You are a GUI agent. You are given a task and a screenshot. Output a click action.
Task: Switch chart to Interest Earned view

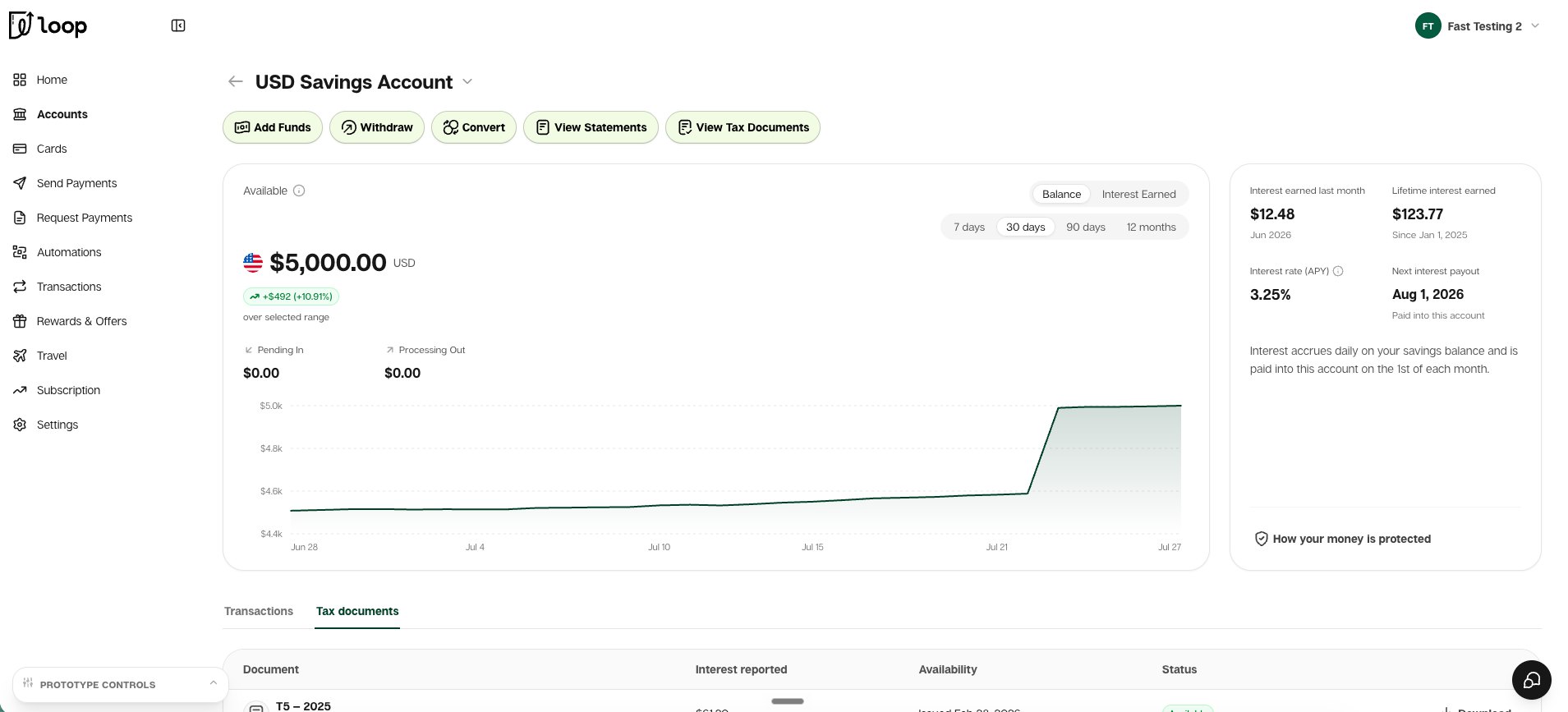tap(1138, 194)
